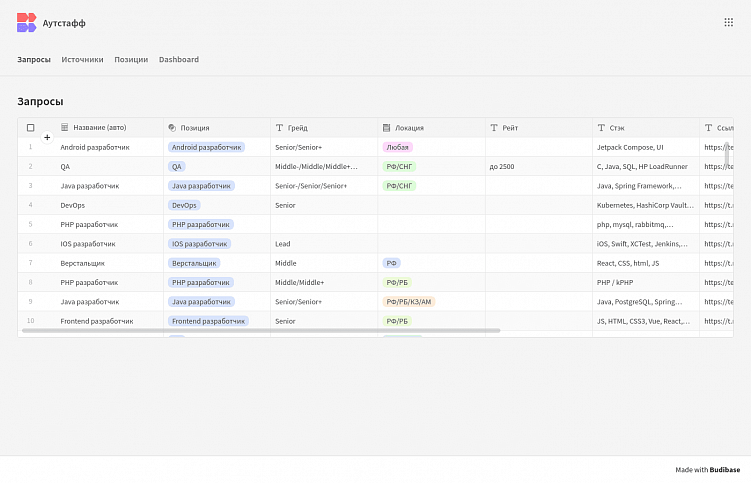Click the Android разработчик position tag
Screen dimensions: 751x483
(x=207, y=147)
